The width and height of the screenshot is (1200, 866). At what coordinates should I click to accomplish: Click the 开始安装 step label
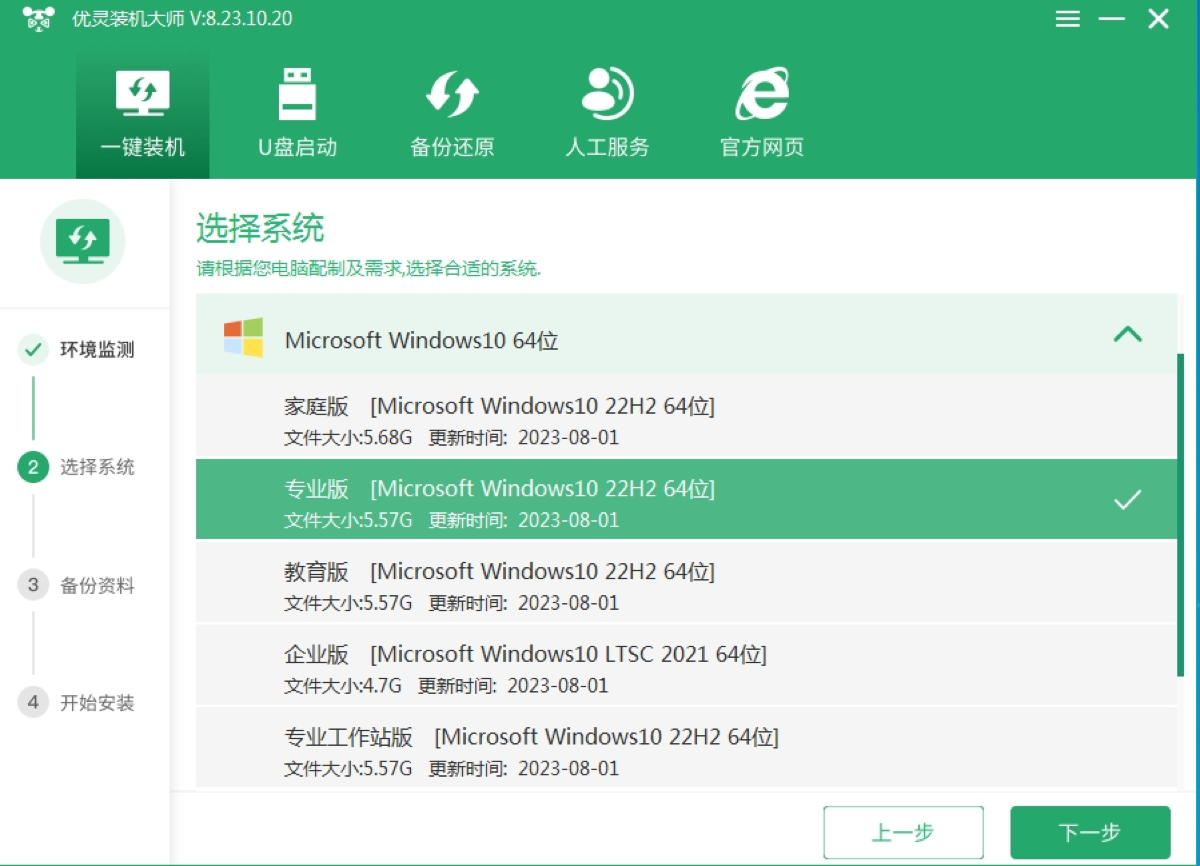pyautogui.click(x=97, y=703)
